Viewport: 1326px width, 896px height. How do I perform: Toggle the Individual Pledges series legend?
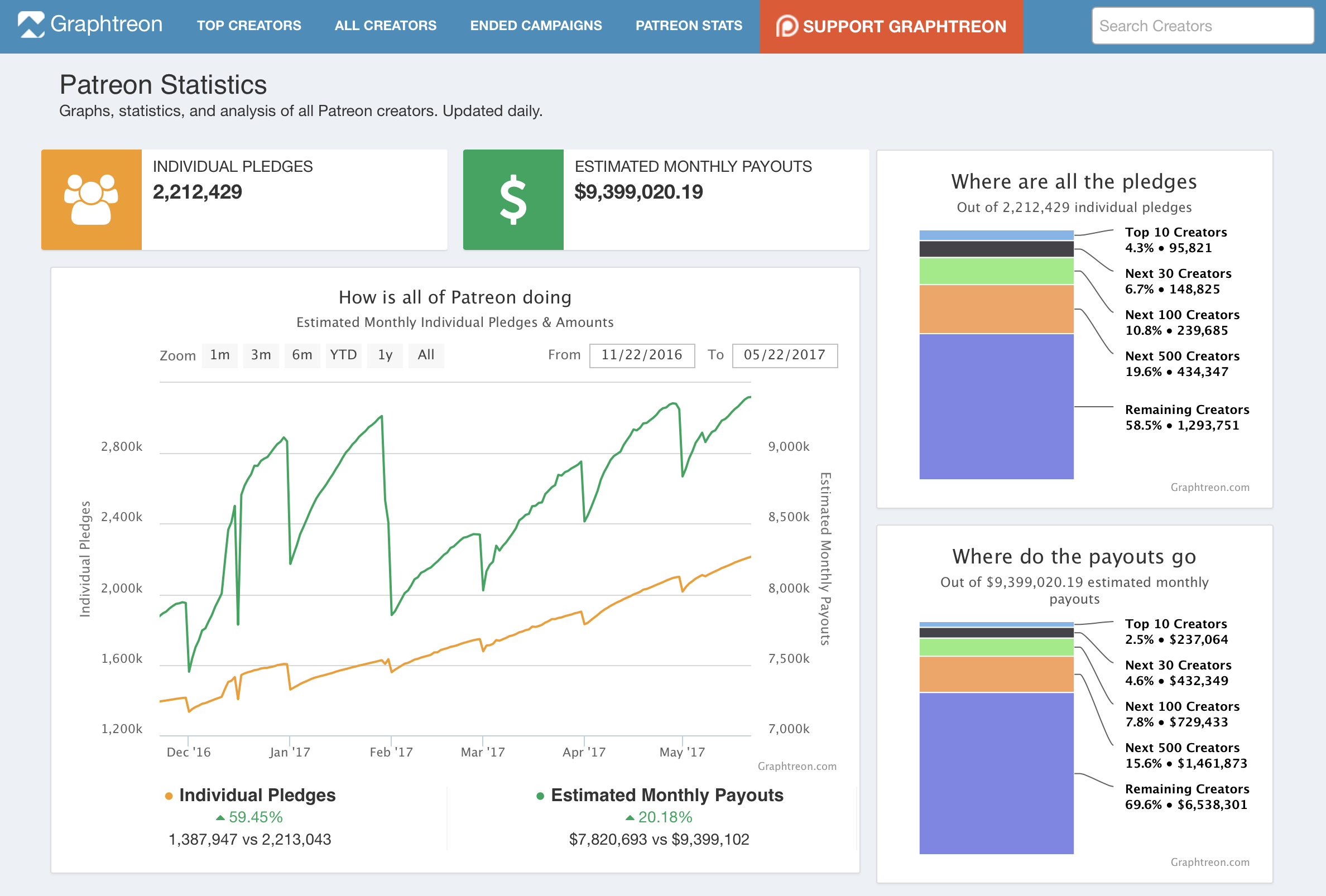point(257,795)
